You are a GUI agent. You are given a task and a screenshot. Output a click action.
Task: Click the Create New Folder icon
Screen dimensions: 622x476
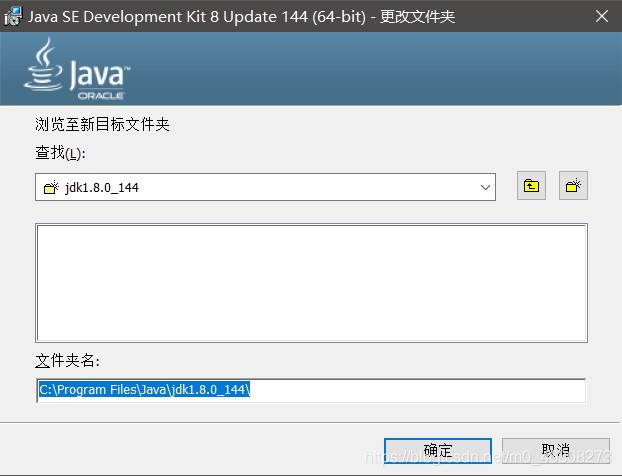573,186
